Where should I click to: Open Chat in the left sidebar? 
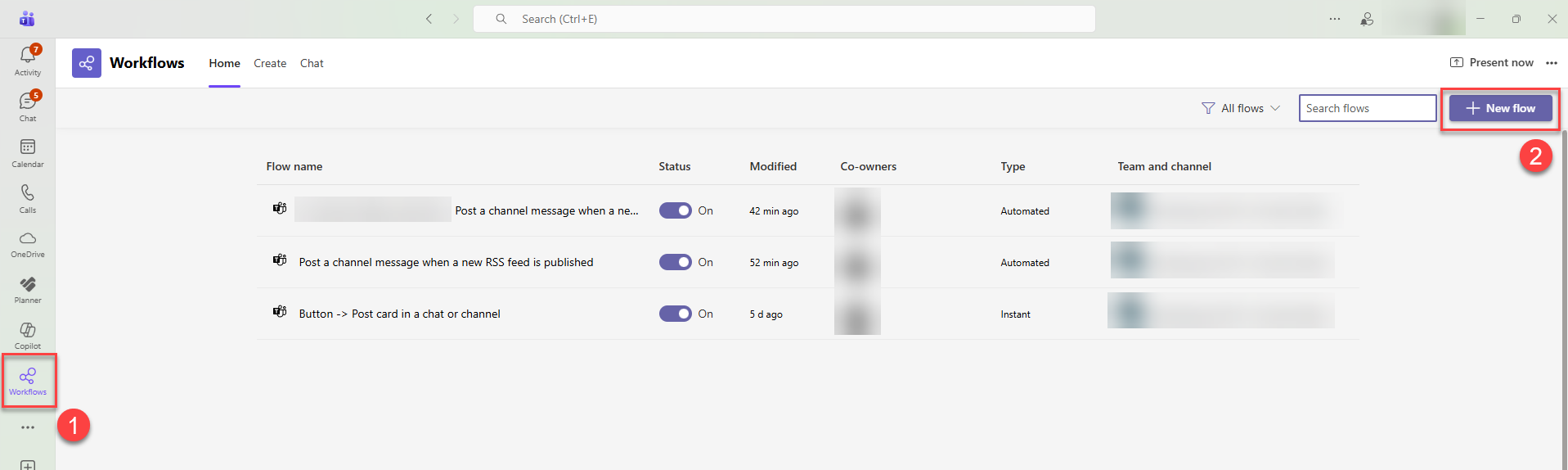28,106
